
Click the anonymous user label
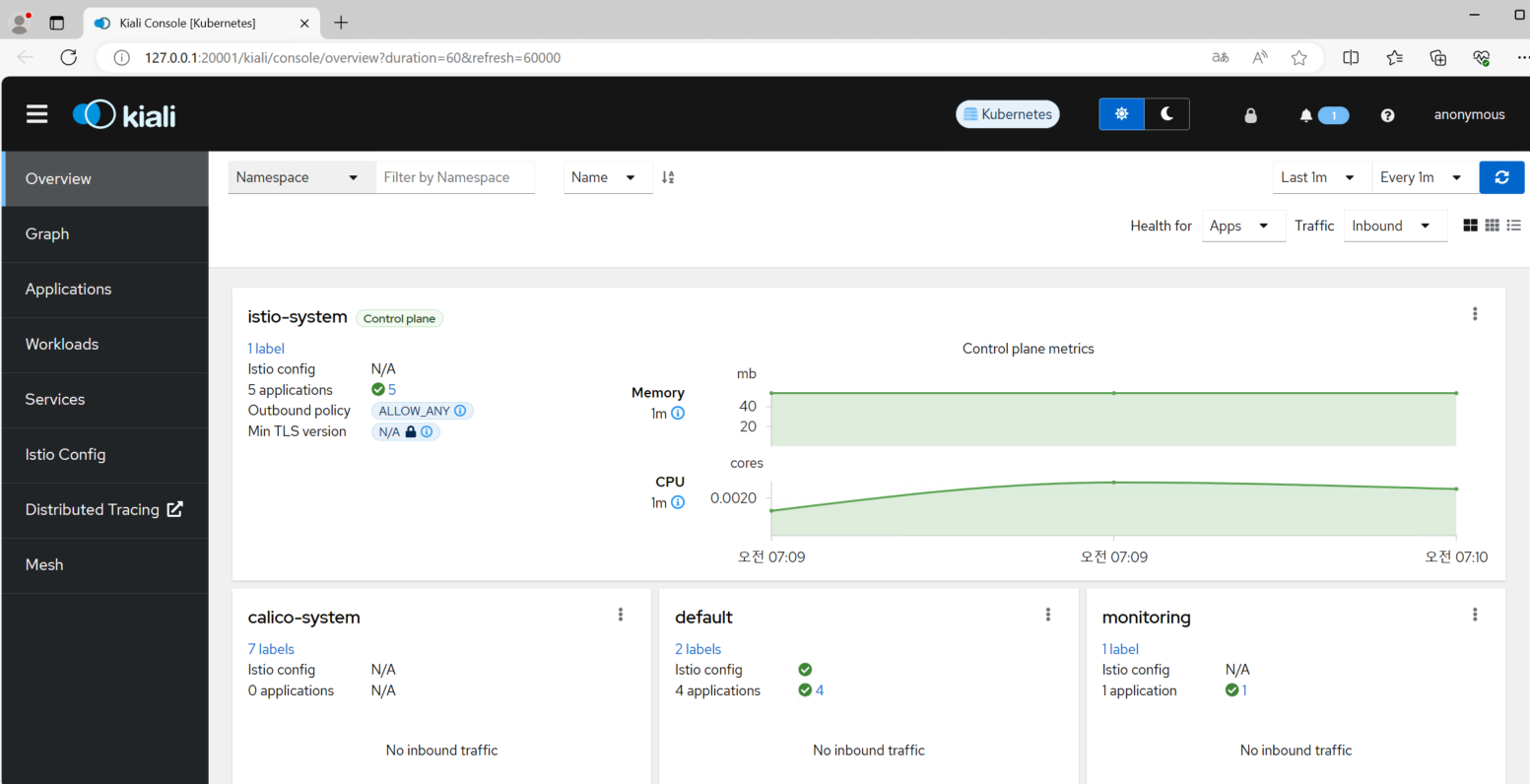[x=1469, y=114]
